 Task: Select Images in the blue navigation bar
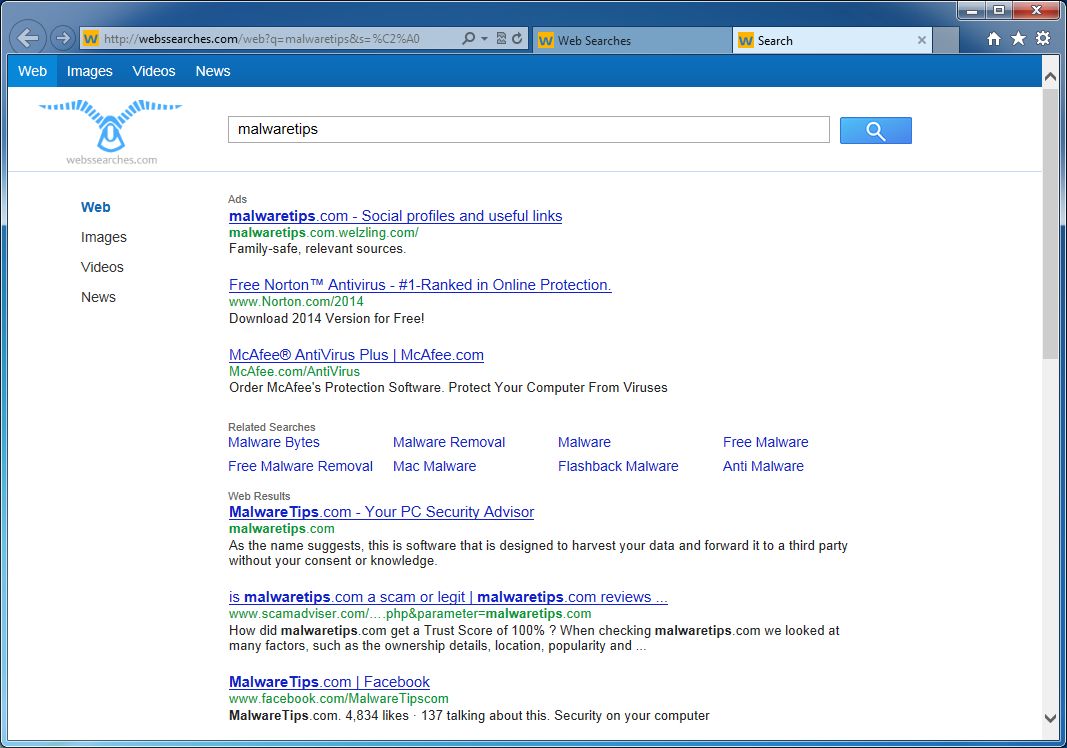pyautogui.click(x=89, y=71)
